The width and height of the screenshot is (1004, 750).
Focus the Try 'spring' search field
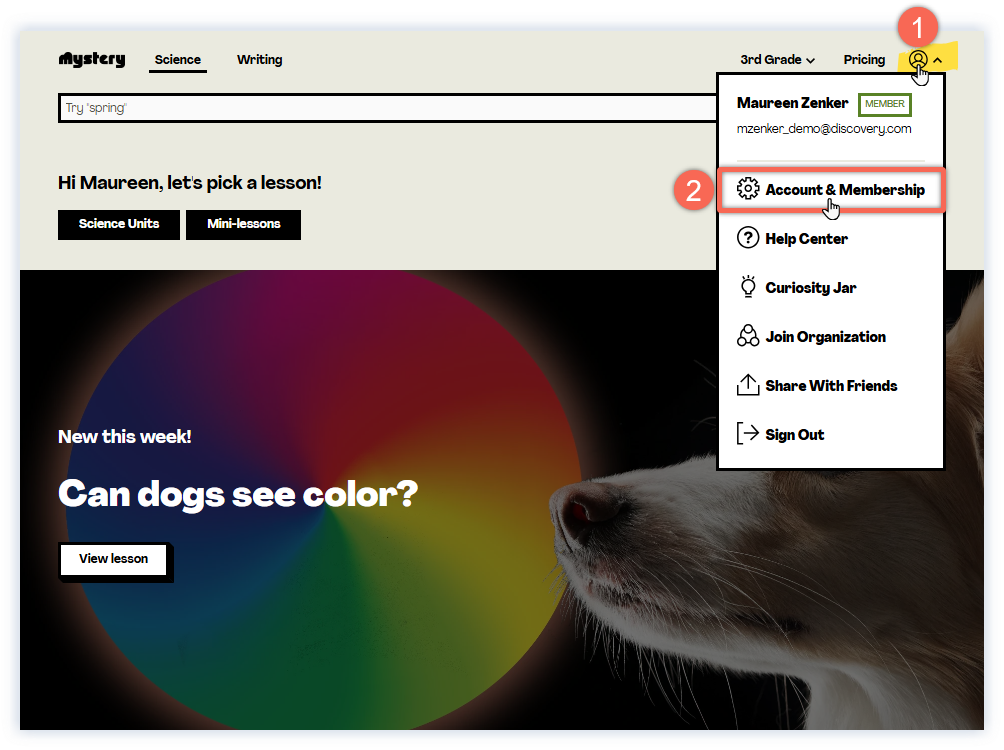point(387,108)
